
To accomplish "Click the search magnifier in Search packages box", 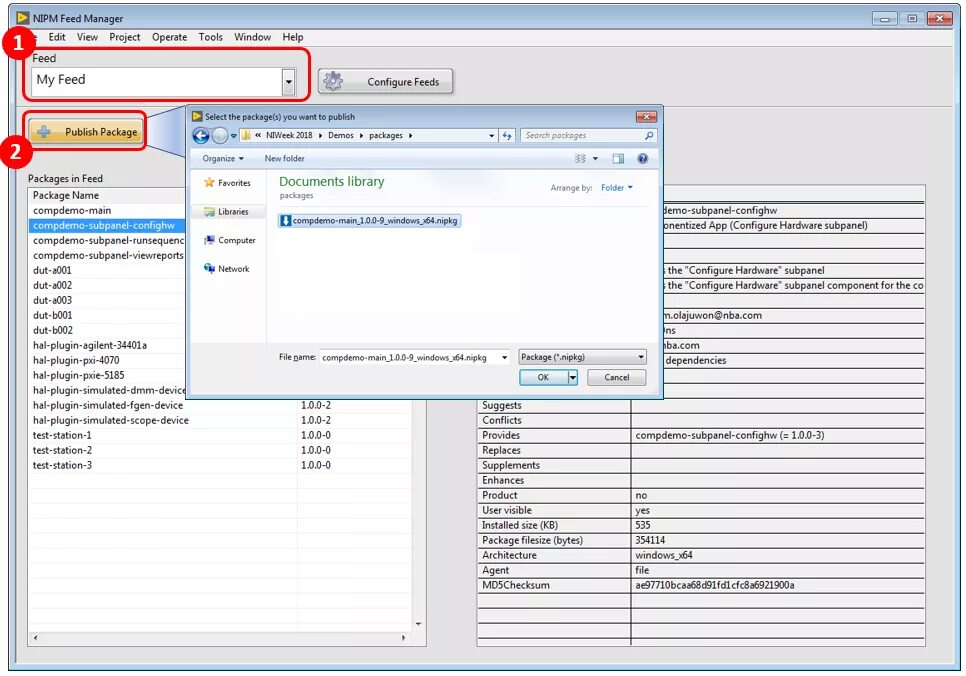I will click(x=649, y=136).
